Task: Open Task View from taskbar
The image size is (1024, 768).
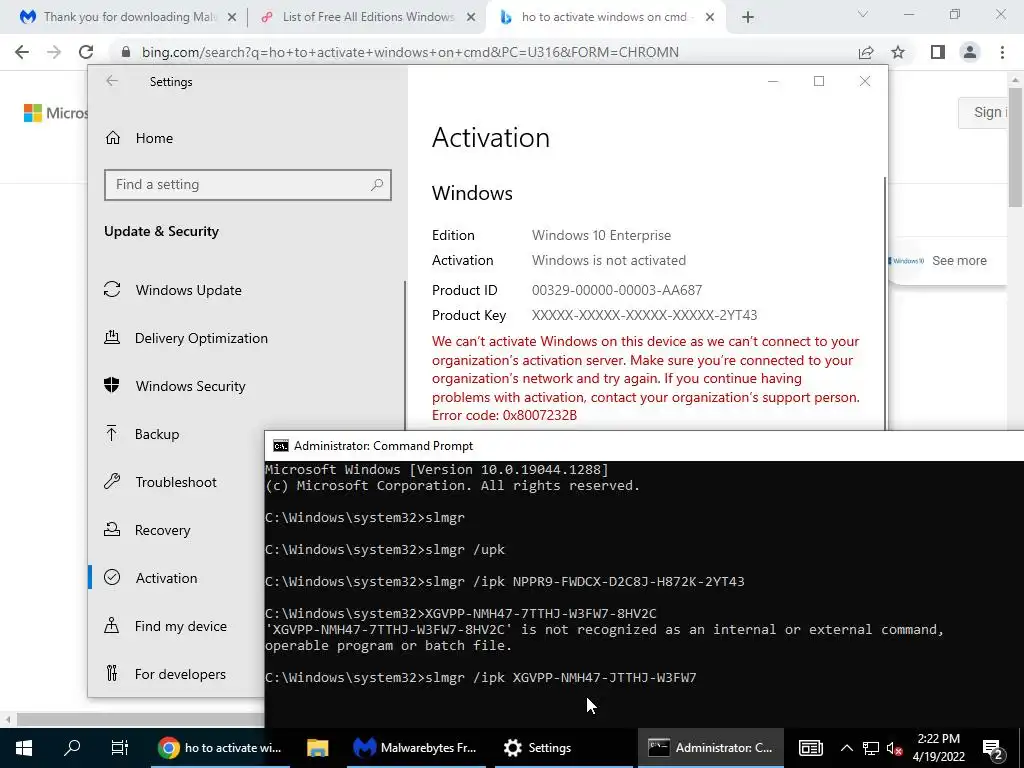Action: [120, 748]
